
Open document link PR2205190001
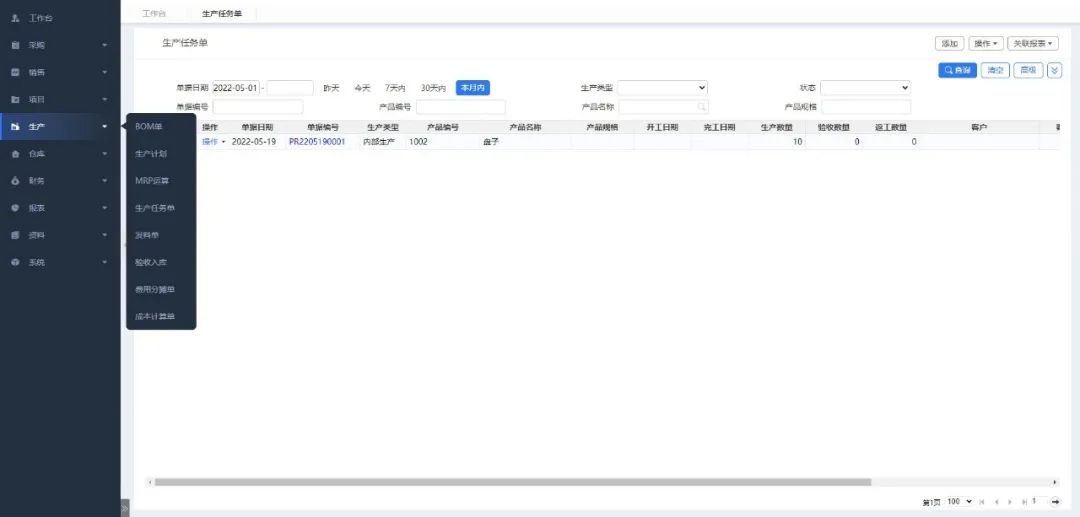coord(317,142)
